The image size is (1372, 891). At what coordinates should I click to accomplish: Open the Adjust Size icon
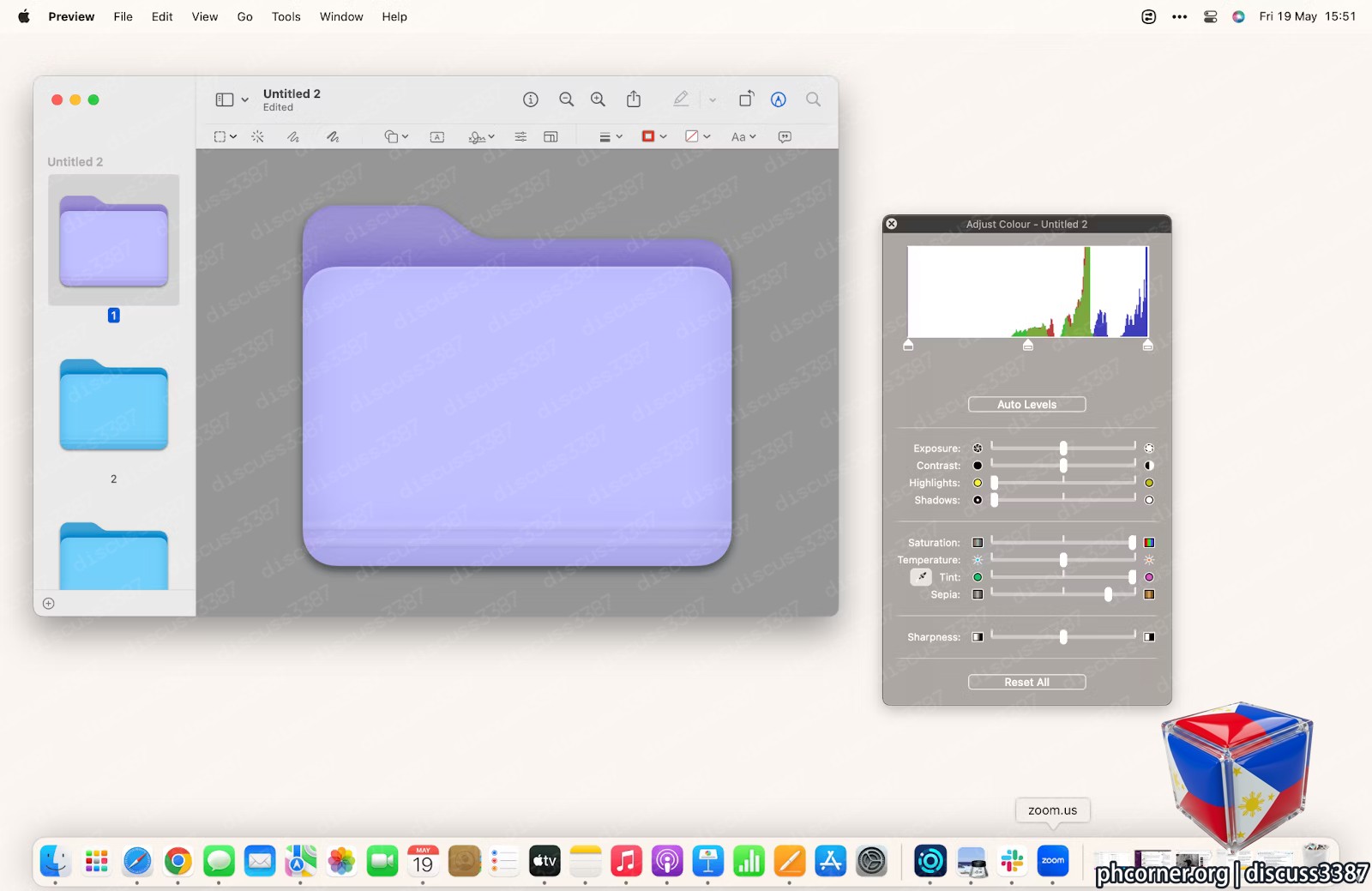(551, 136)
